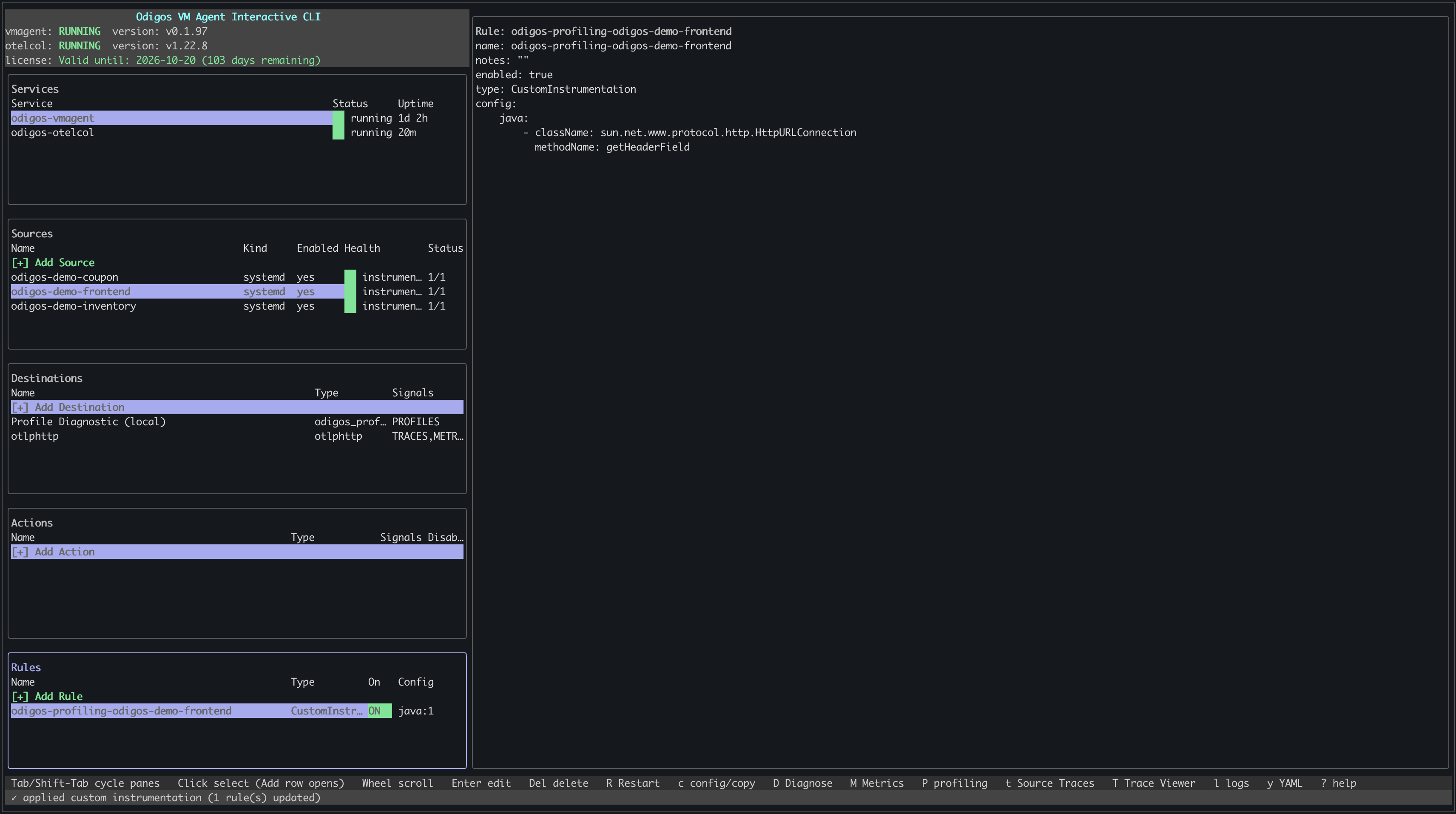Click the Kind column header in Sources
Screen dimensions: 1456x814
point(255,249)
